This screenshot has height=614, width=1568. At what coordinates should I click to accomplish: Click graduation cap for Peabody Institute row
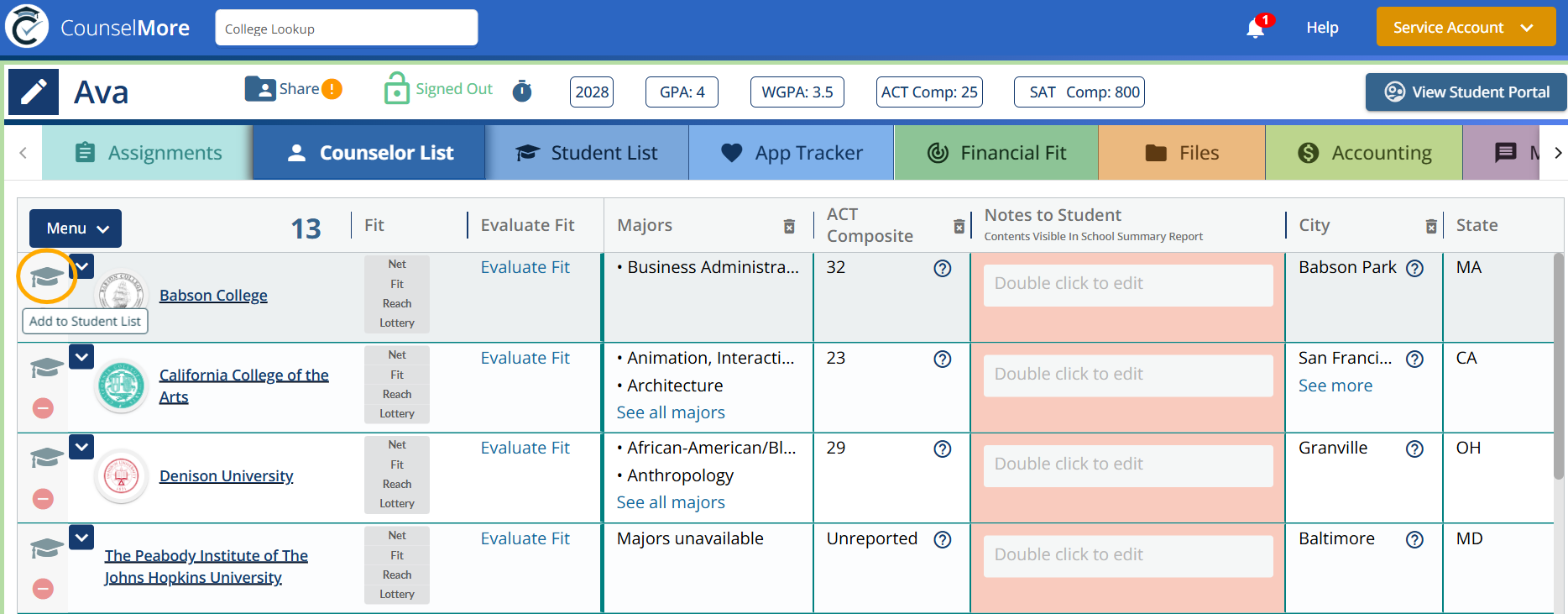(x=47, y=548)
